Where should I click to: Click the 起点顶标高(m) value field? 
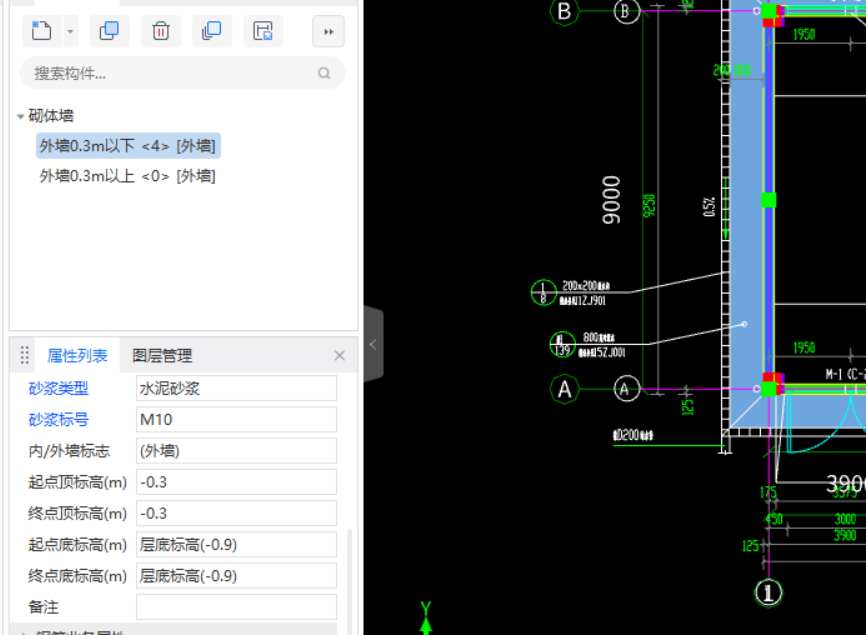[236, 482]
